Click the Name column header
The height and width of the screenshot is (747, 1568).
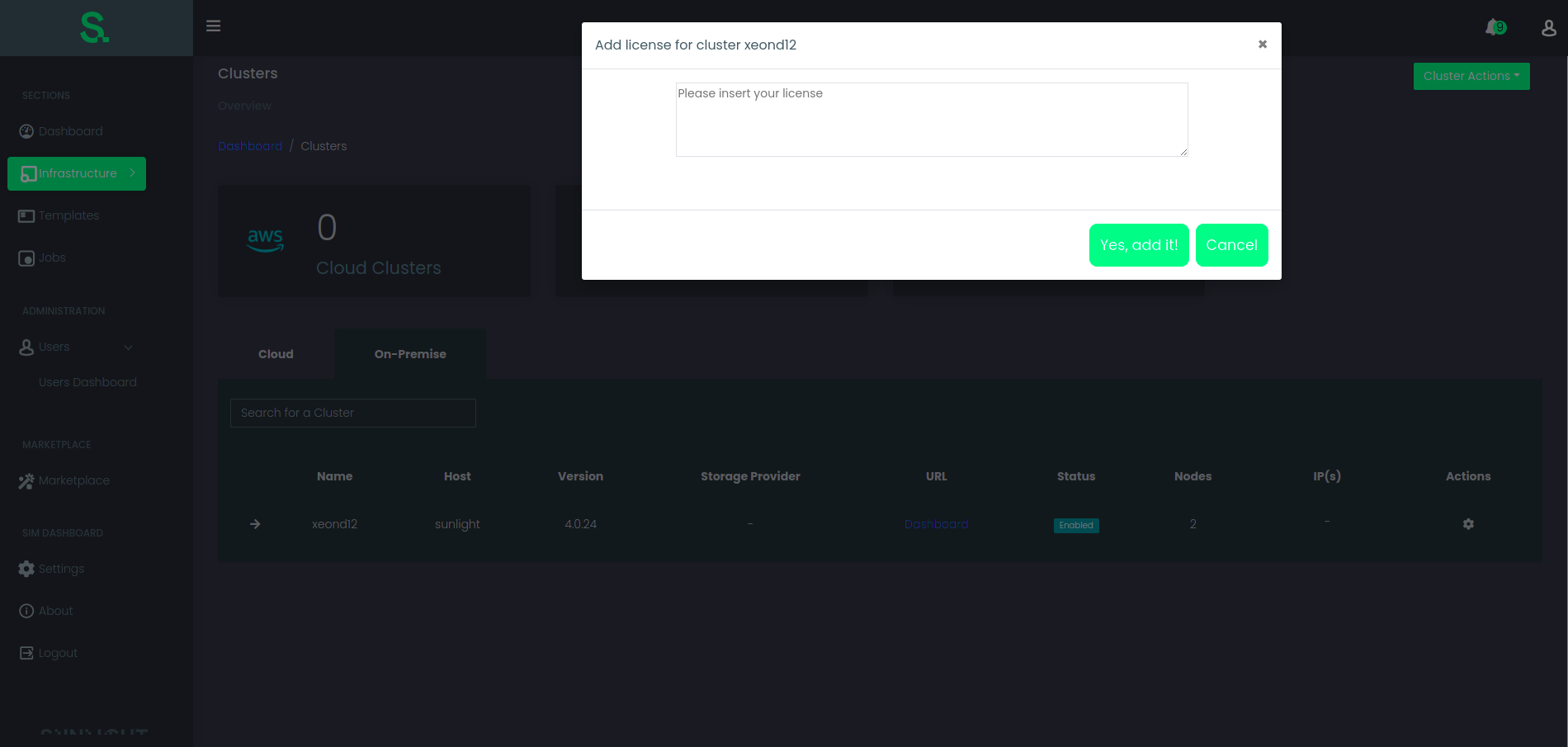334,476
